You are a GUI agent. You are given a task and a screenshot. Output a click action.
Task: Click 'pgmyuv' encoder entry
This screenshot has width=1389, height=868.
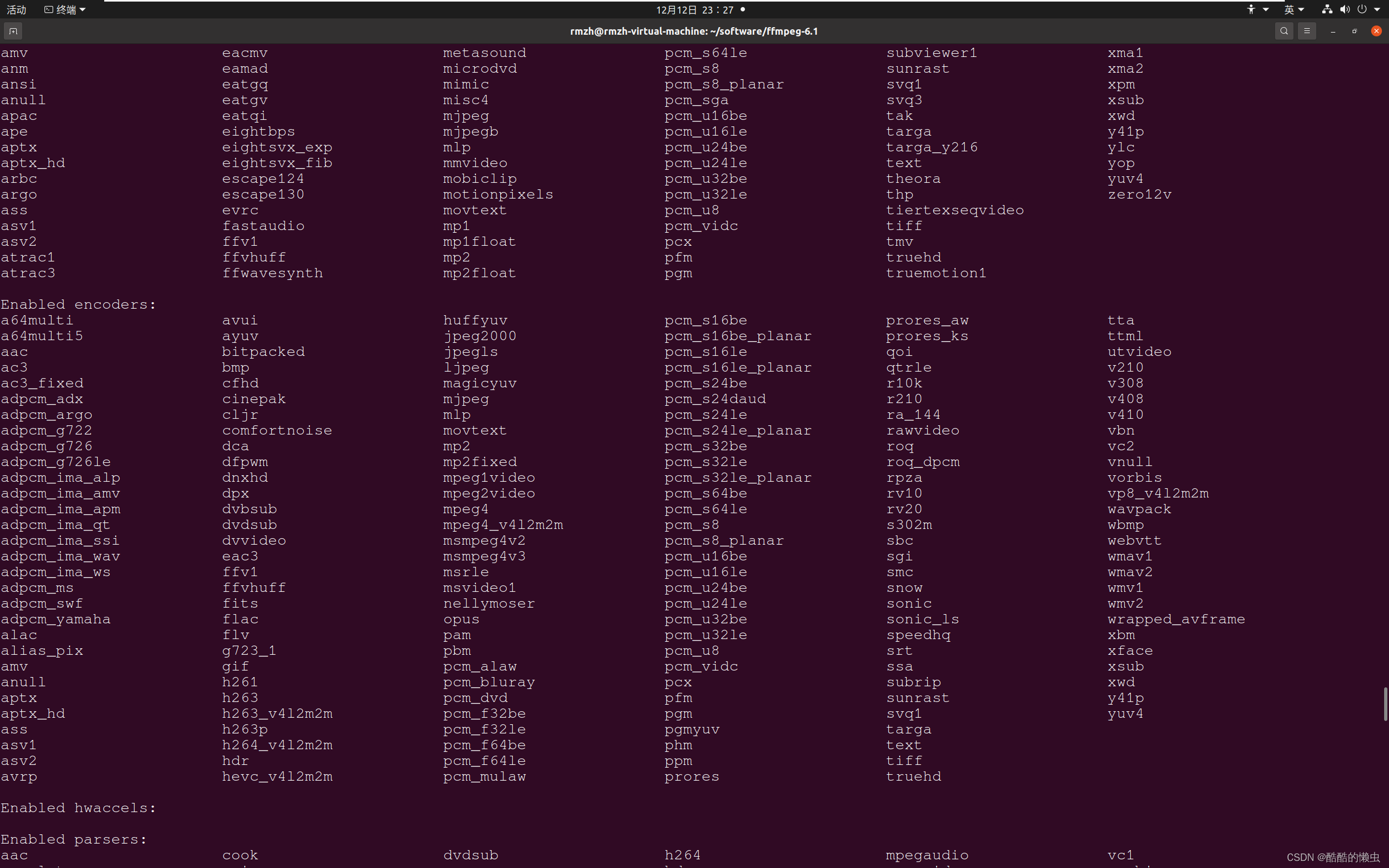[692, 729]
